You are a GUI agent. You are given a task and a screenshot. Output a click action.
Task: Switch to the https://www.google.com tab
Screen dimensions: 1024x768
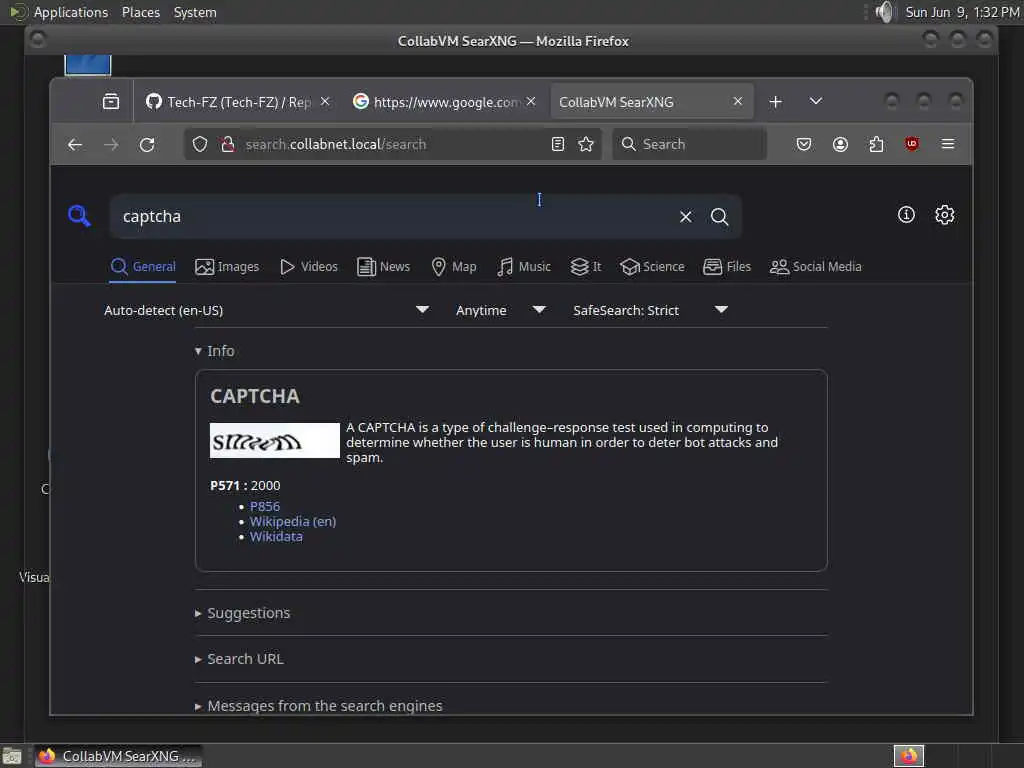coord(444,102)
